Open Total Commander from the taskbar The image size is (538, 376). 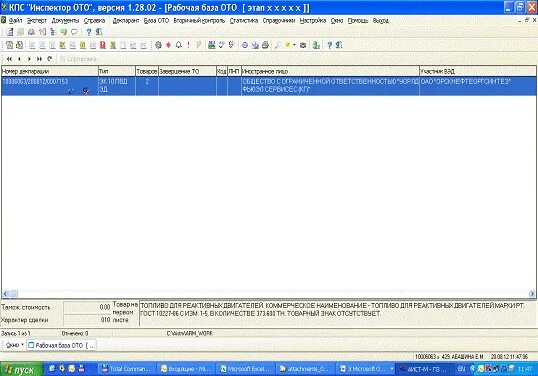tap(127, 369)
